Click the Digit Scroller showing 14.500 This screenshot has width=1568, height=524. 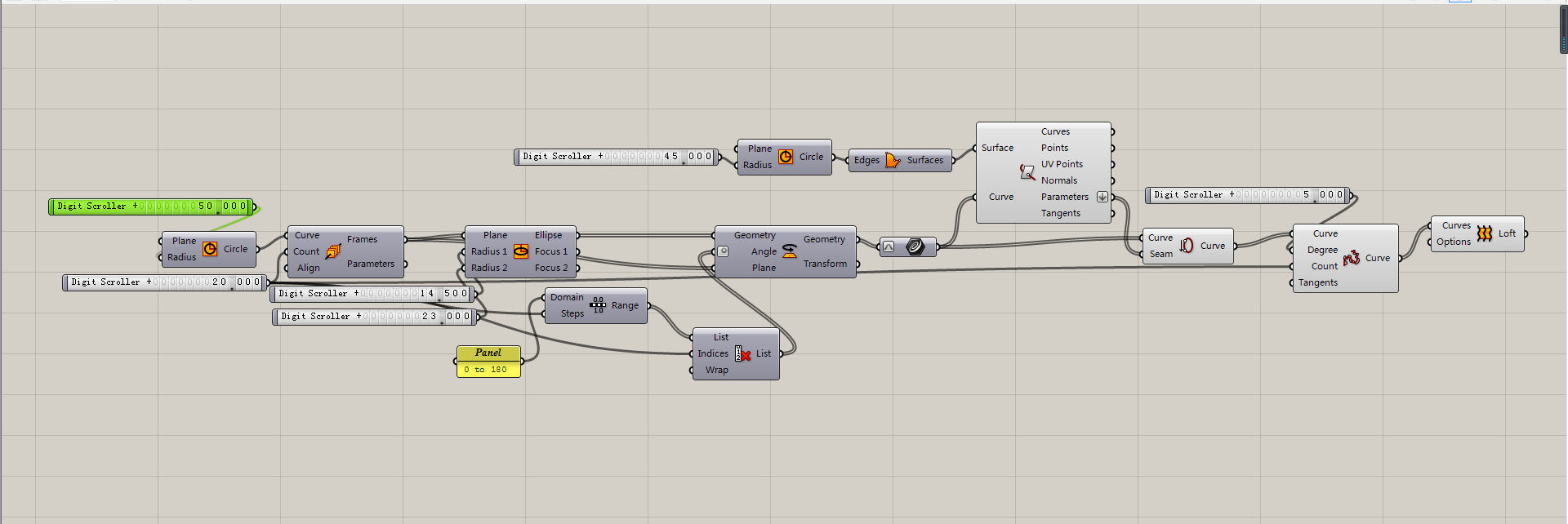pyautogui.click(x=372, y=293)
